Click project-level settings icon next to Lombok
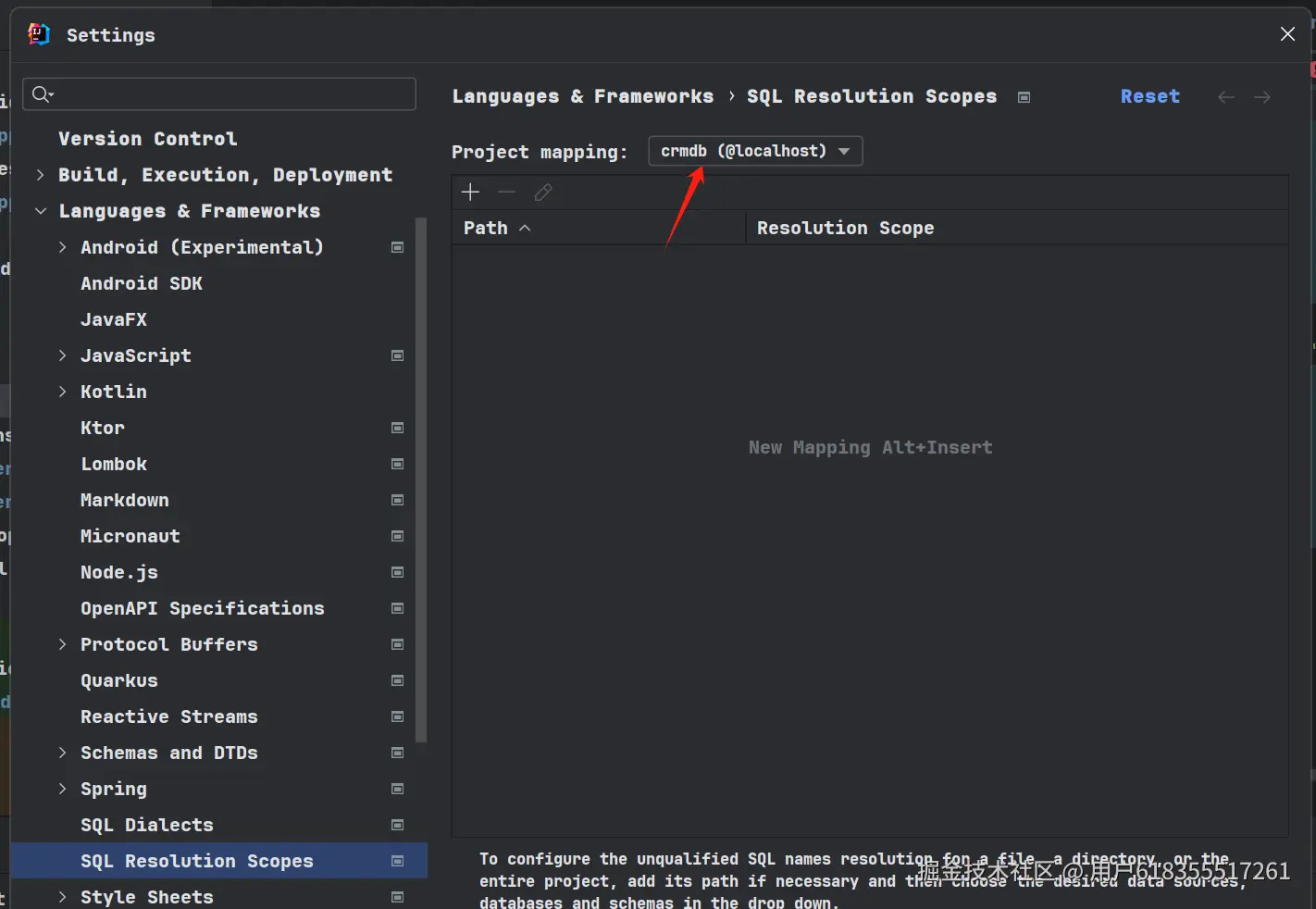 (398, 464)
